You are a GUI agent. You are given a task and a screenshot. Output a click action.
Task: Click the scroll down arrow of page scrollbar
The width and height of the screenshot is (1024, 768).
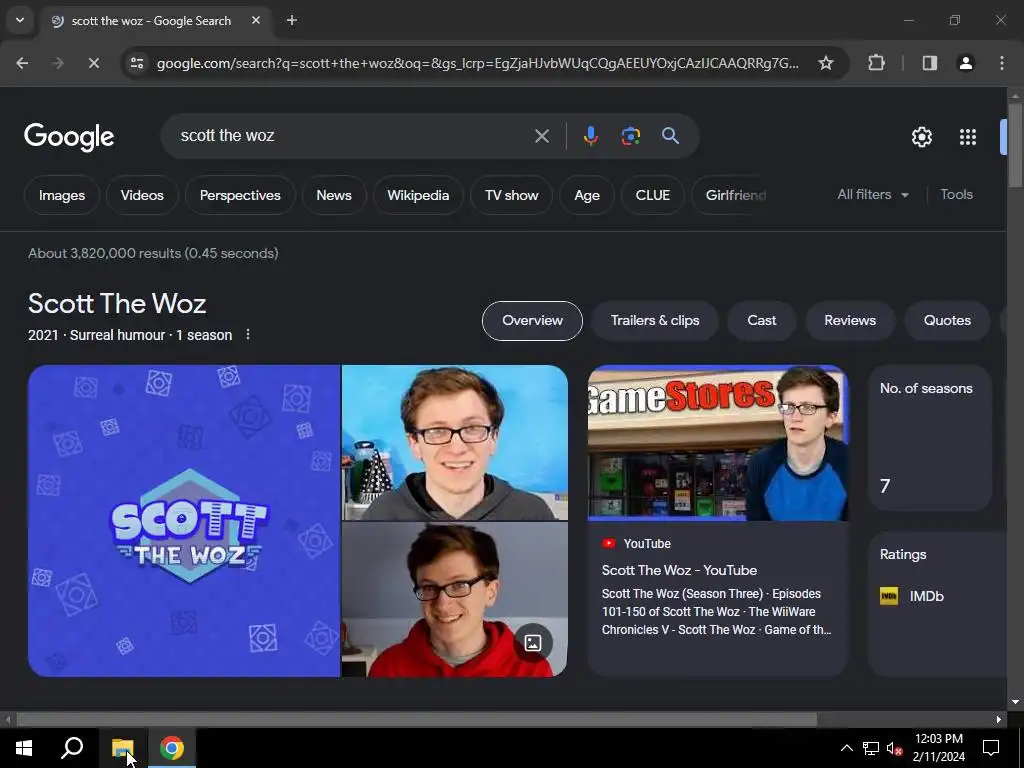(x=1015, y=702)
